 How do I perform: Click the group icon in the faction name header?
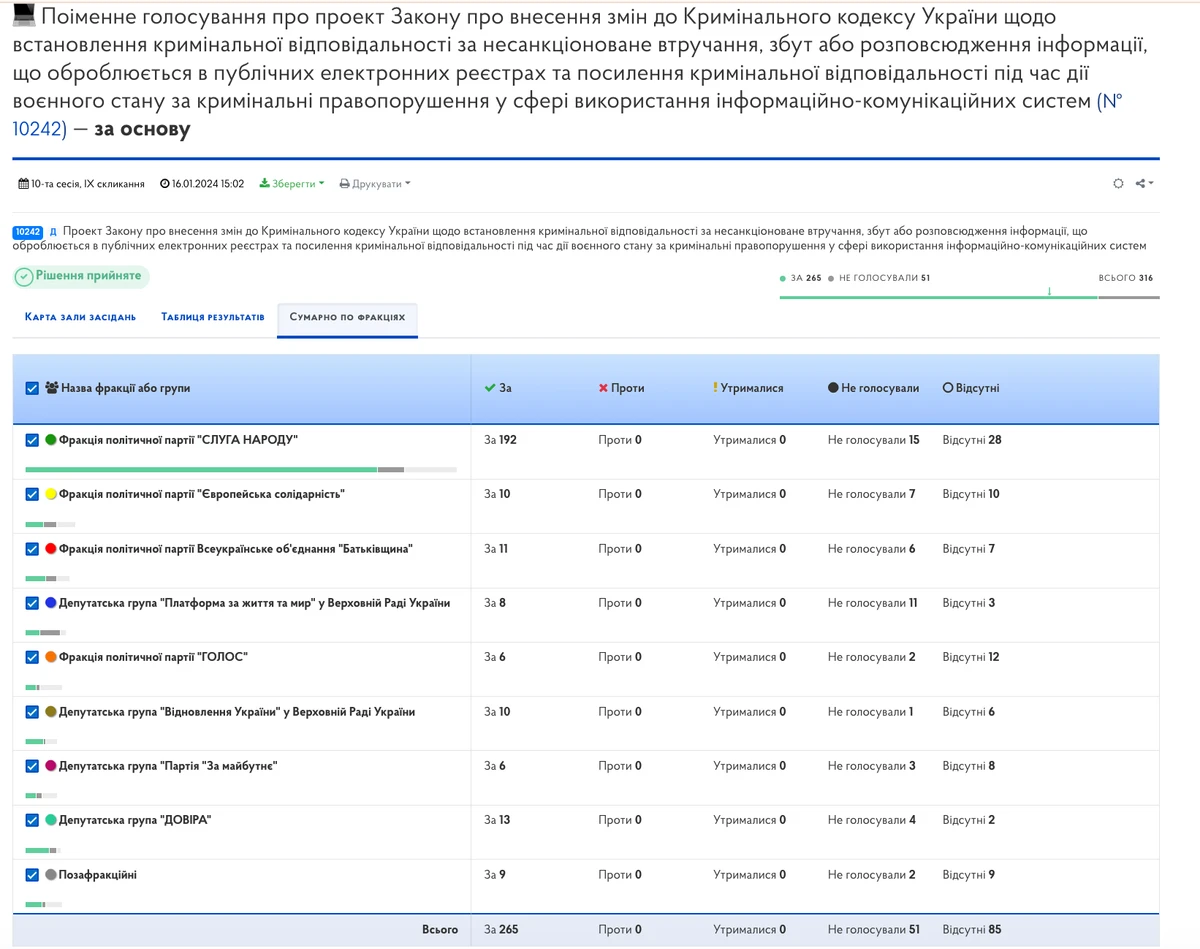click(x=52, y=388)
